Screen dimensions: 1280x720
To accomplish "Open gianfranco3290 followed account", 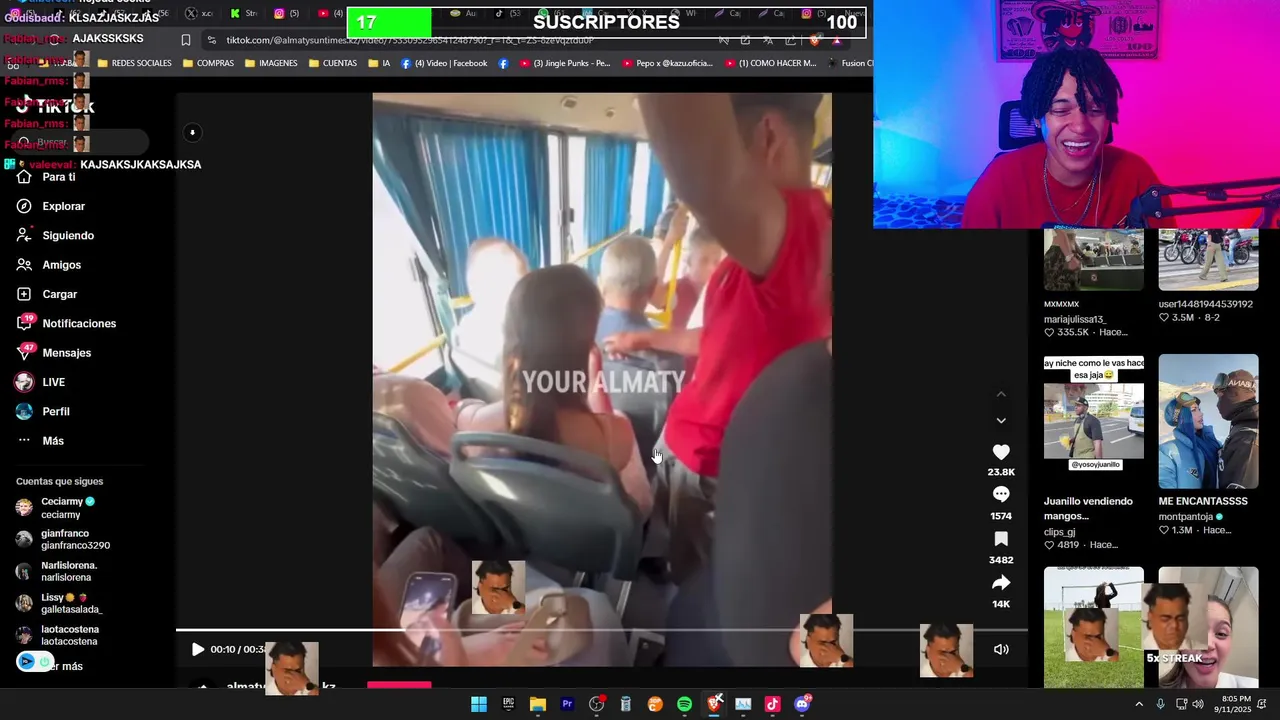I will tap(62, 539).
